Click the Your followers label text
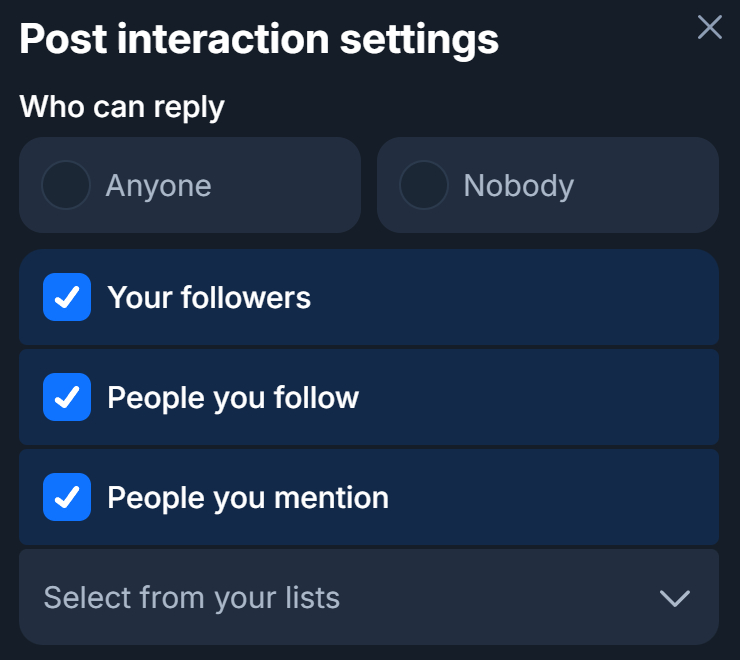 209,297
